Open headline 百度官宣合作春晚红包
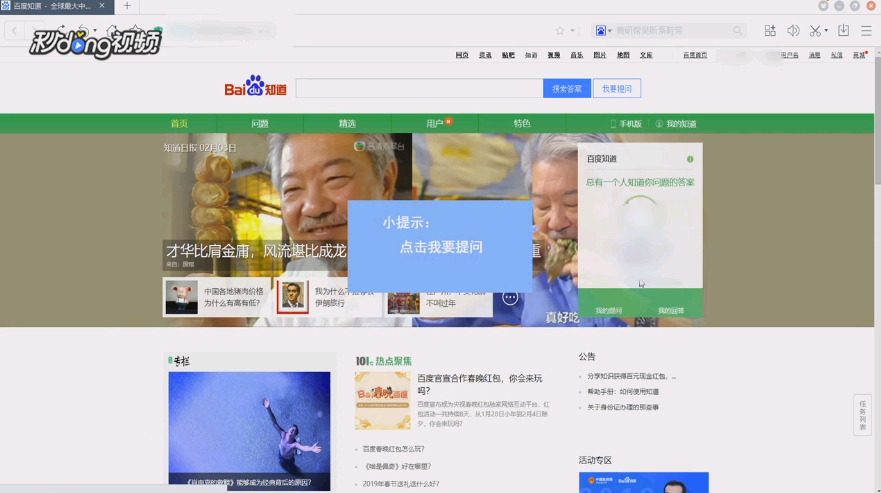Image resolution: width=881 pixels, height=493 pixels. (480, 384)
